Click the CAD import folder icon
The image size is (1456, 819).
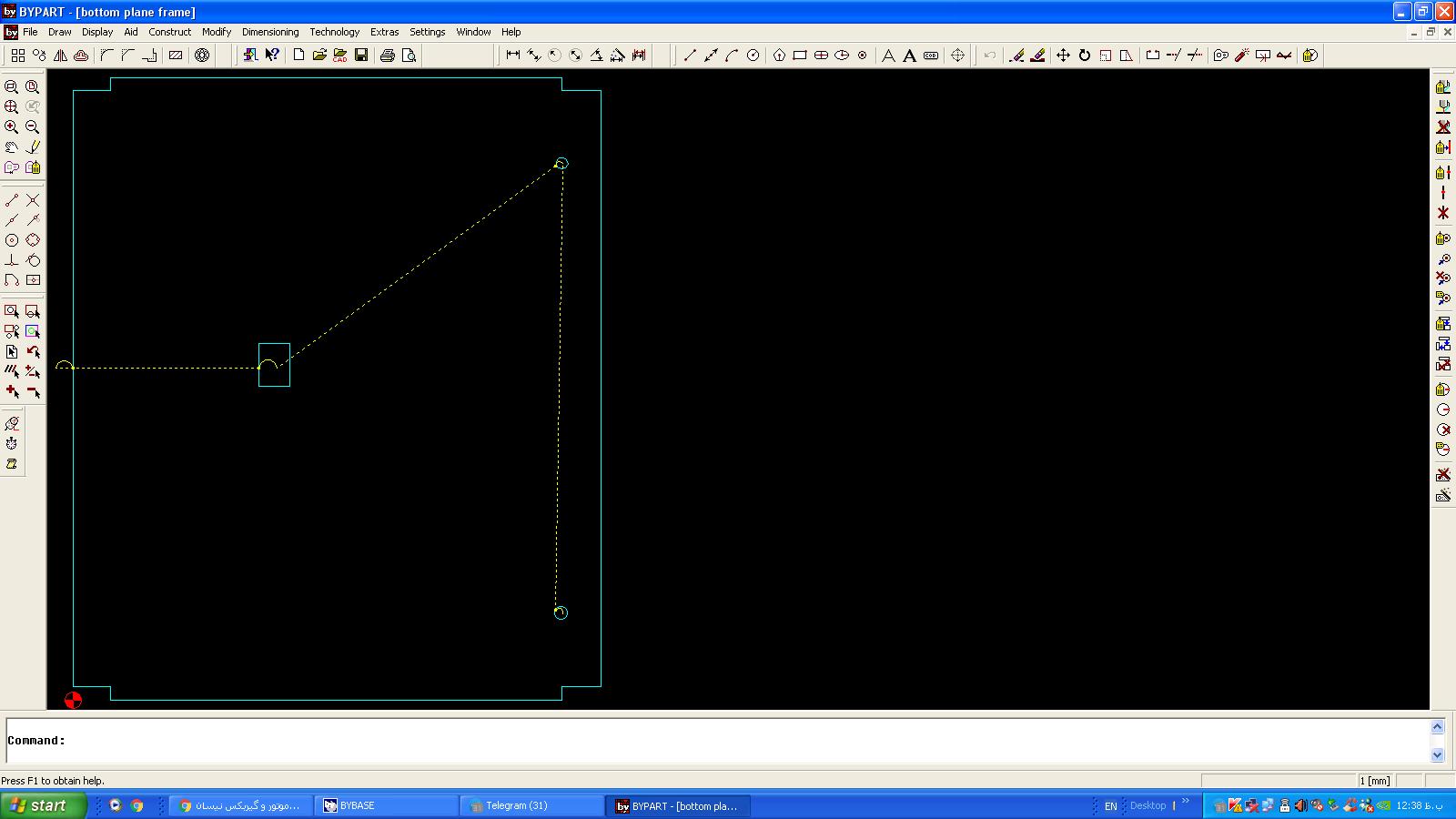click(x=340, y=56)
